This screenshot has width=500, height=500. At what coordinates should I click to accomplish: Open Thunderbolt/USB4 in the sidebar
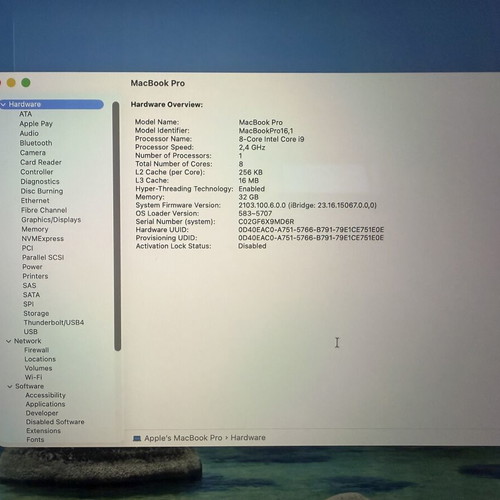click(x=54, y=322)
